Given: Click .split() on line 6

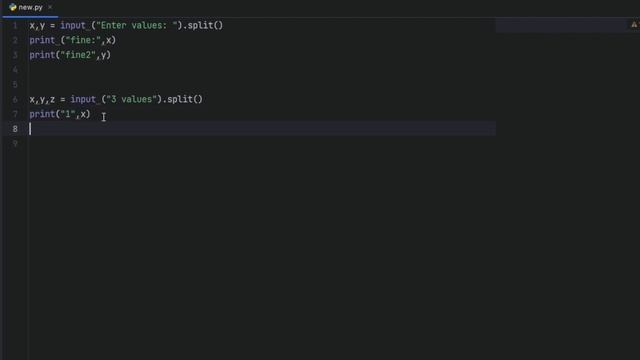Looking at the screenshot, I should pyautogui.click(x=182, y=99).
